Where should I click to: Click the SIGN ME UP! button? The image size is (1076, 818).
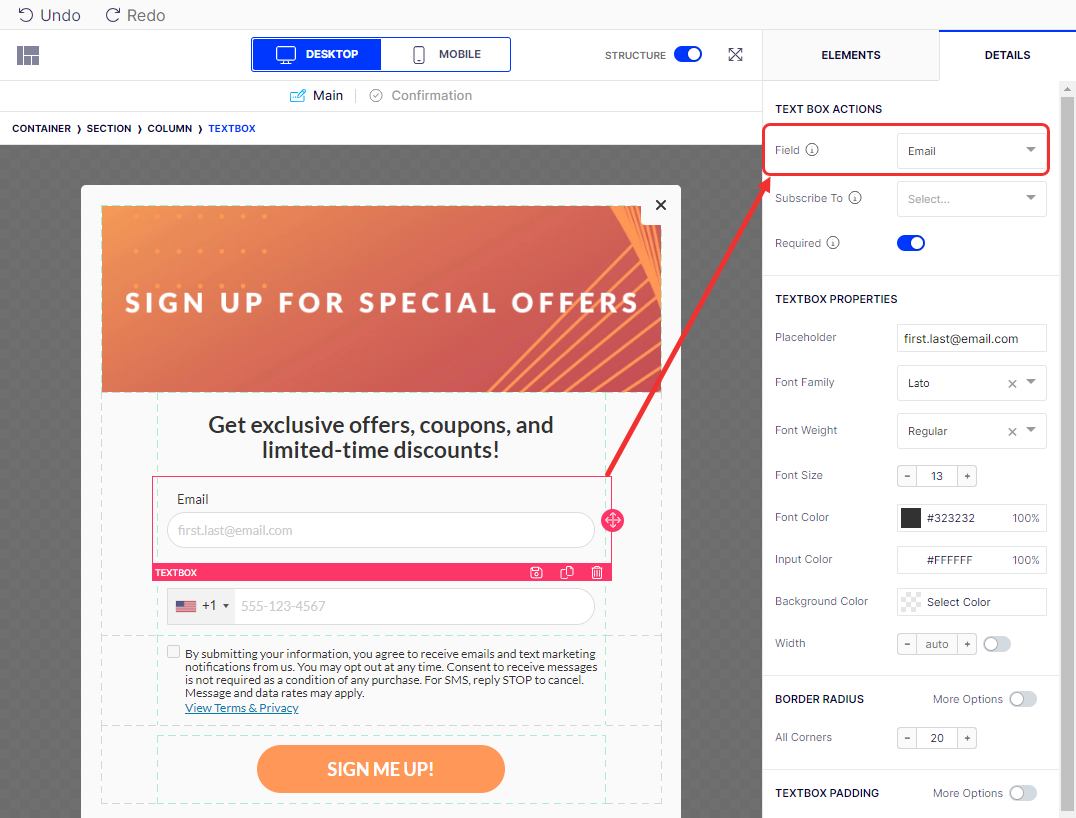click(381, 769)
